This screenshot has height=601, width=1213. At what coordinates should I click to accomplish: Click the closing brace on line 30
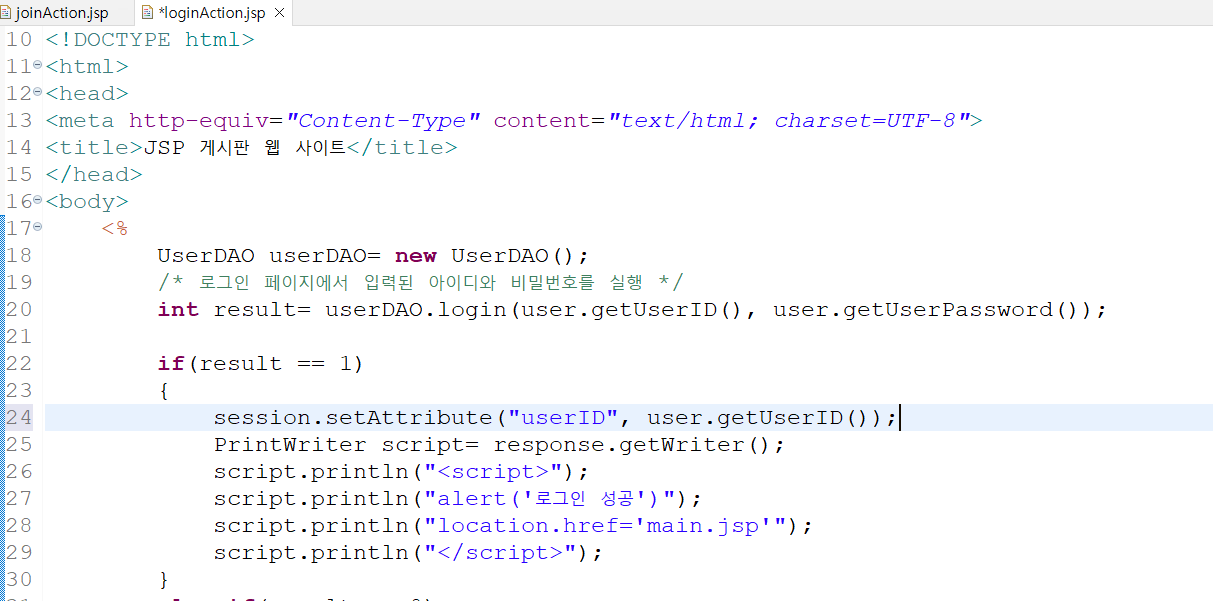(164, 580)
